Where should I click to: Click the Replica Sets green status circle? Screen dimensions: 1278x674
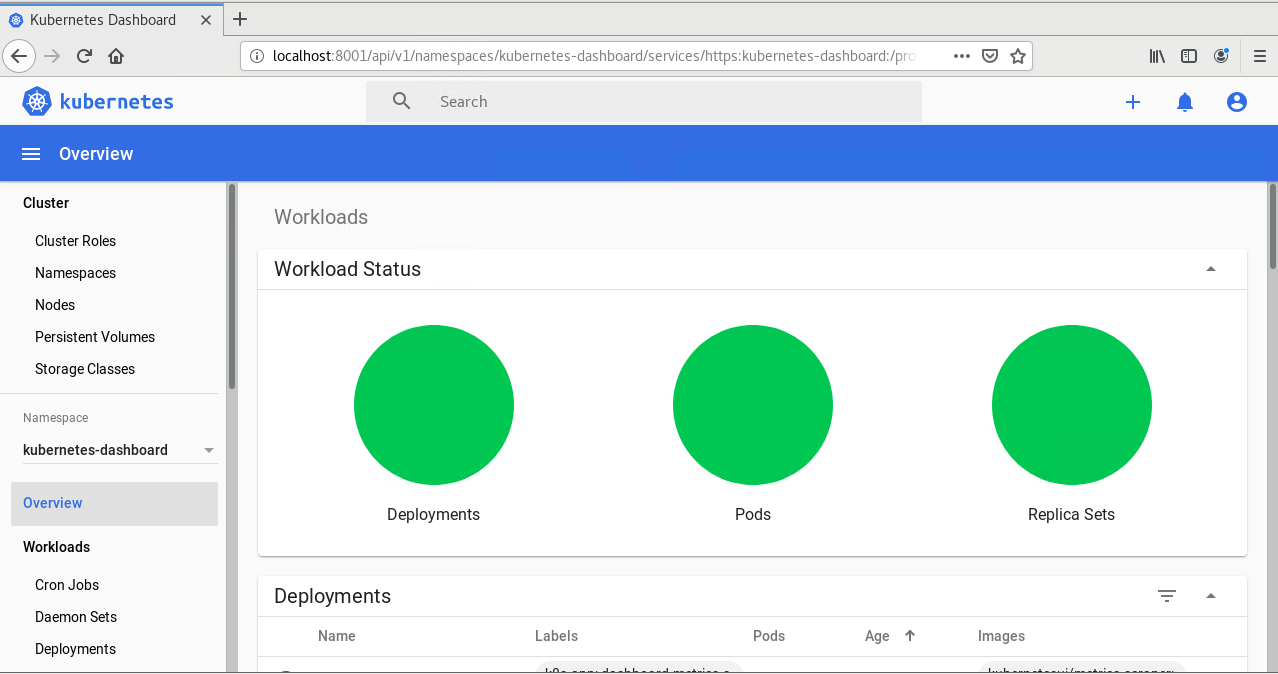tap(1072, 405)
